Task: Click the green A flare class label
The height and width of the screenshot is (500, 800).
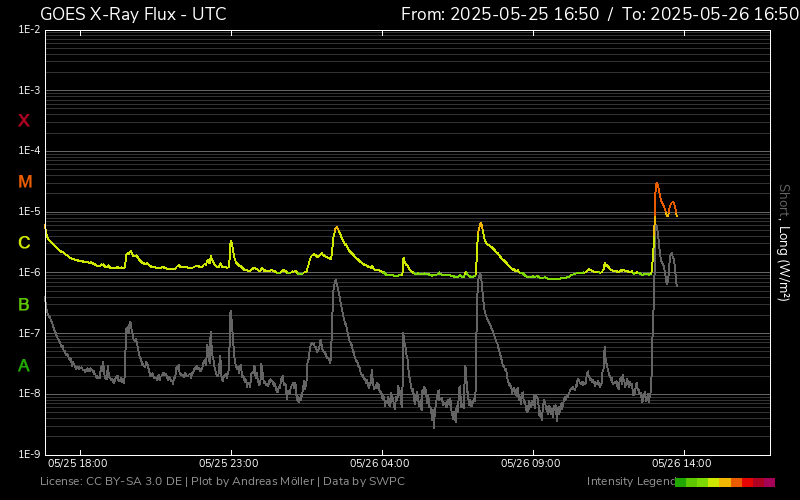Action: click(23, 365)
